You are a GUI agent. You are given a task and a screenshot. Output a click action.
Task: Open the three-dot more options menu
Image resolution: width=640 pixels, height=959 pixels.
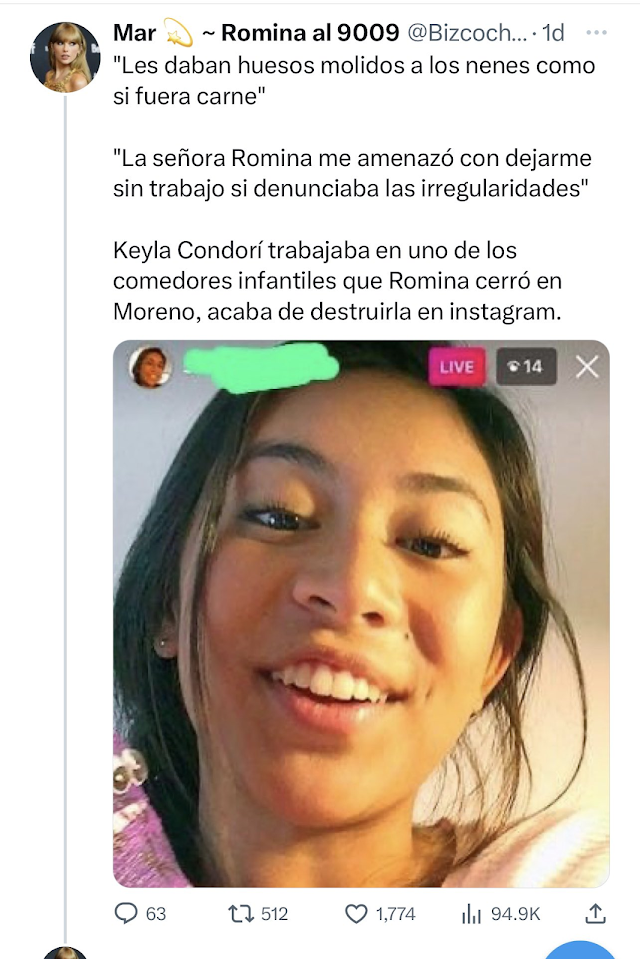tap(596, 32)
